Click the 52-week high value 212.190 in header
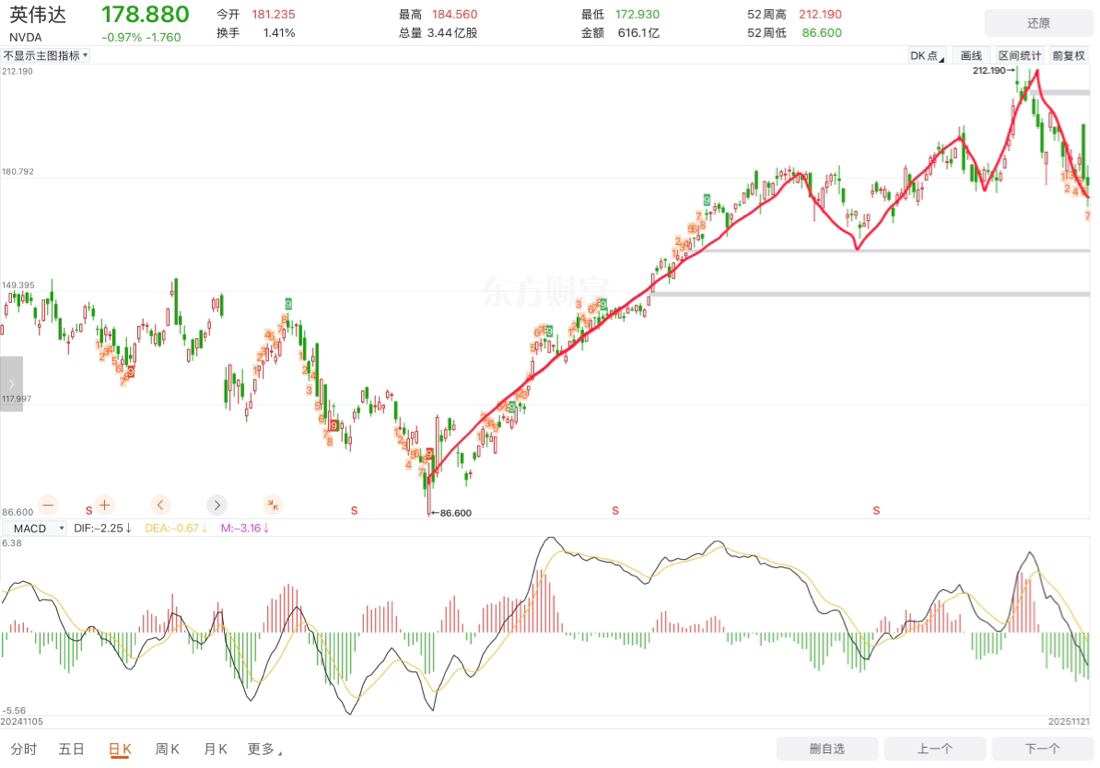The width and height of the screenshot is (1100, 768). click(x=820, y=14)
